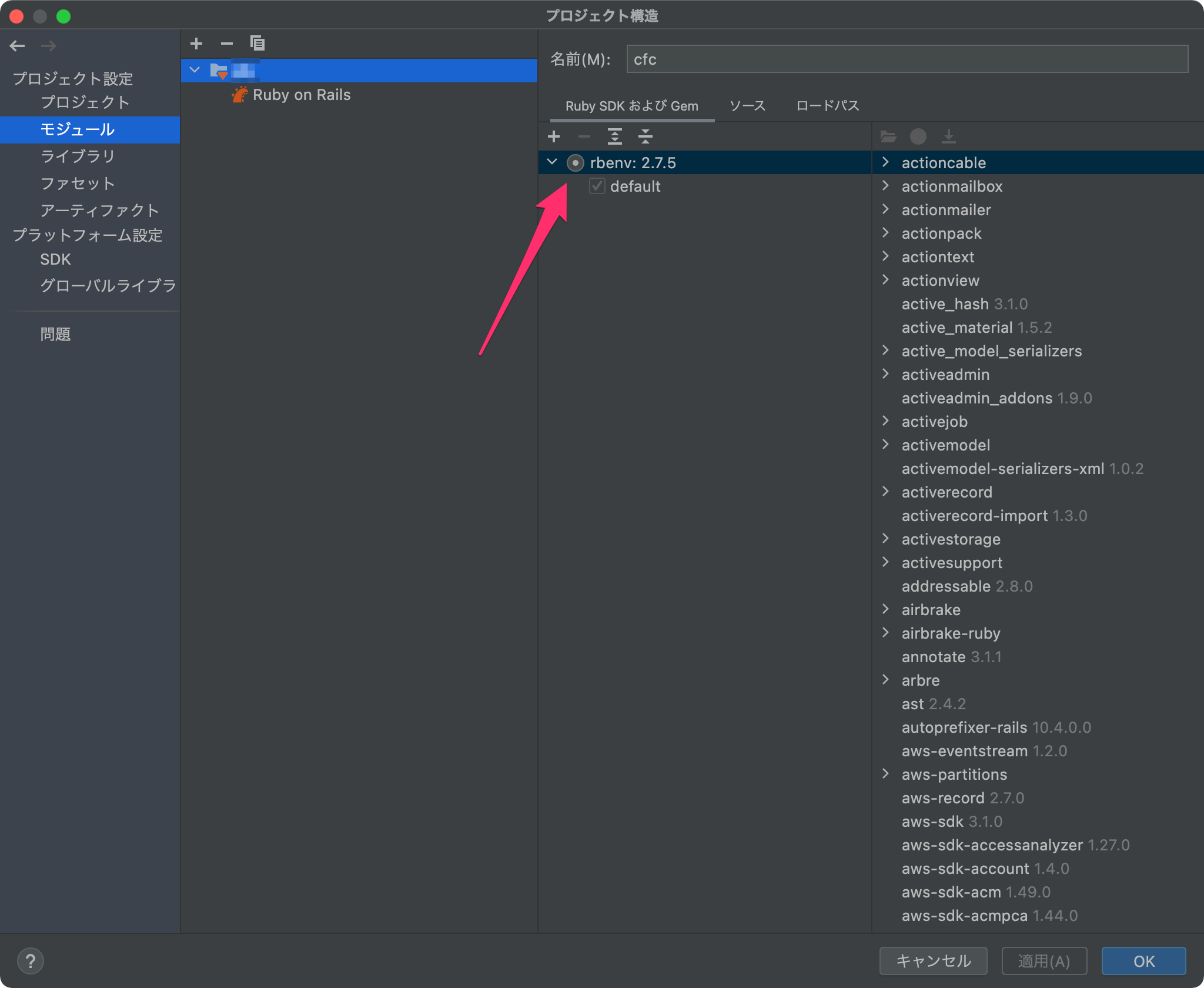The width and height of the screenshot is (1204, 988).
Task: Click the 名前 name input field
Action: (x=907, y=59)
